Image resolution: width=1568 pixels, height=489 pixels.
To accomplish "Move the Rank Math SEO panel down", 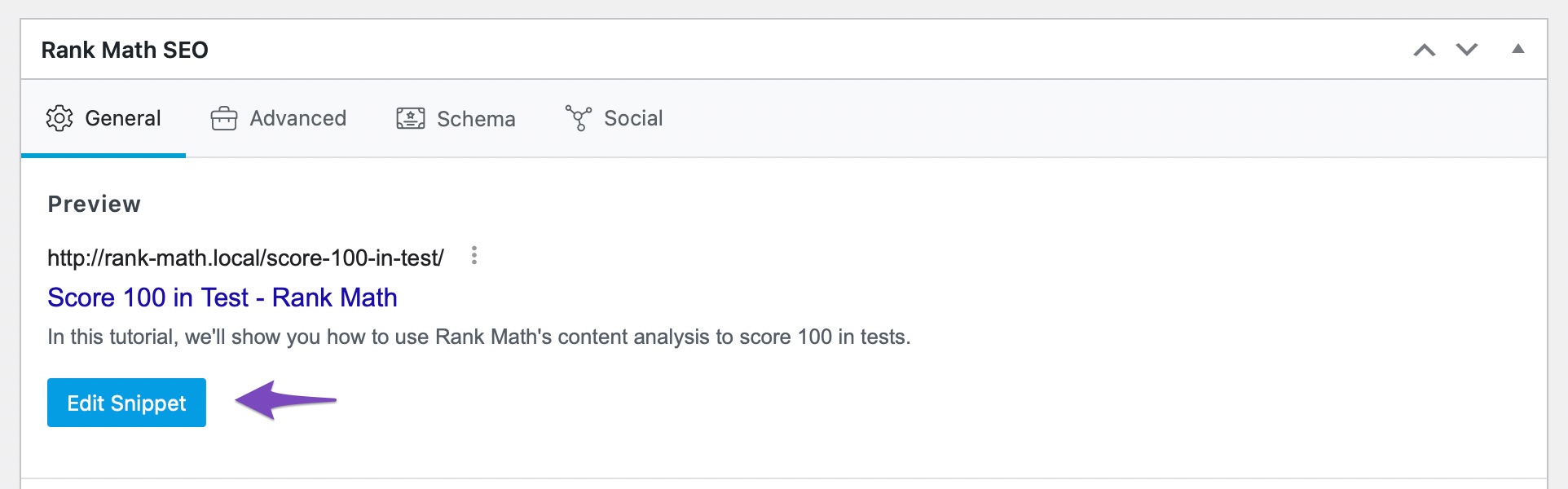I will [x=1467, y=50].
